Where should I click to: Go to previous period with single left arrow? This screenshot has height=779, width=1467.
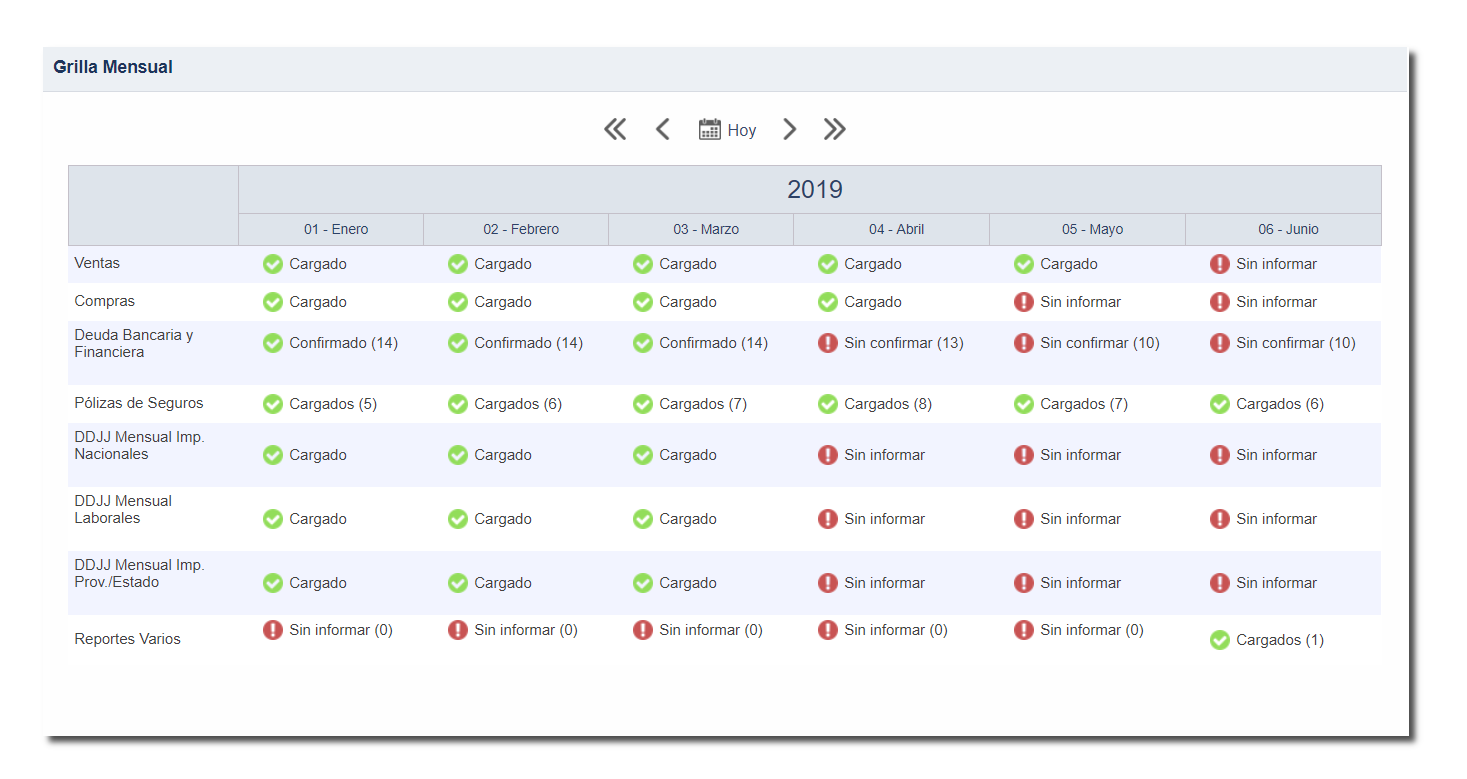(662, 129)
